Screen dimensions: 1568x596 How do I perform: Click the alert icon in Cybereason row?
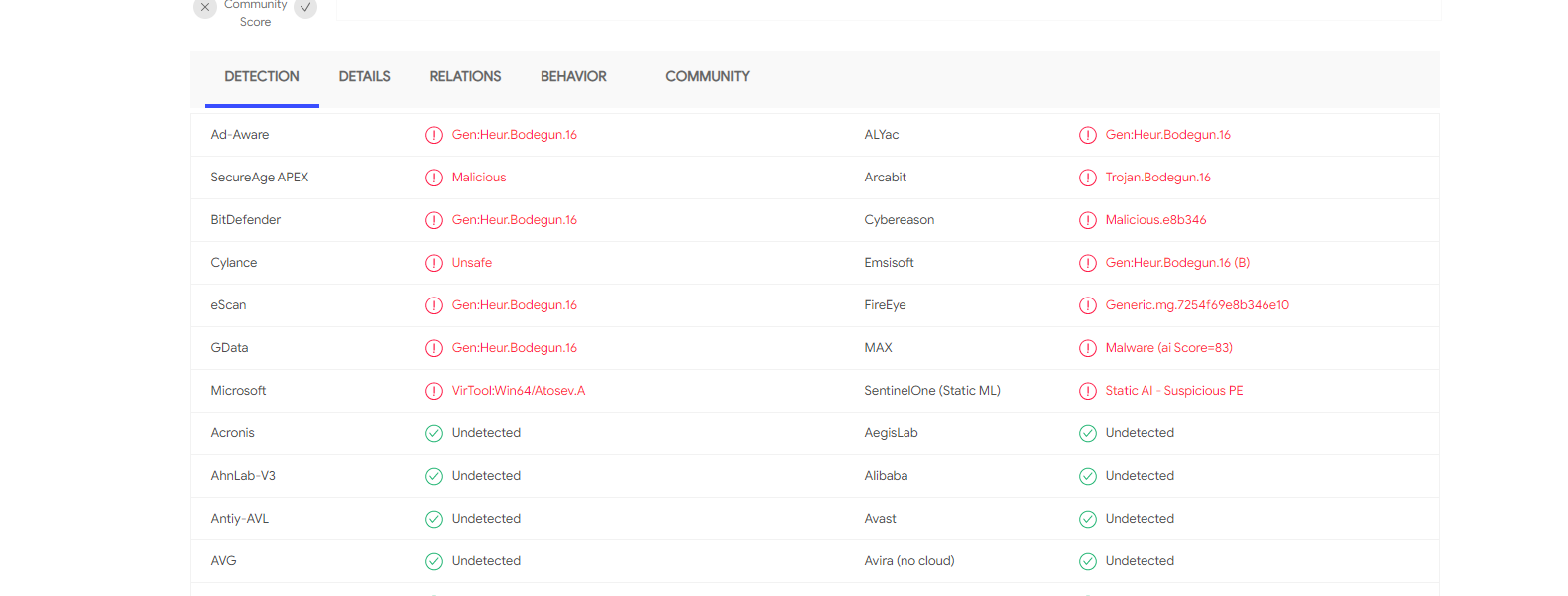tap(1088, 220)
